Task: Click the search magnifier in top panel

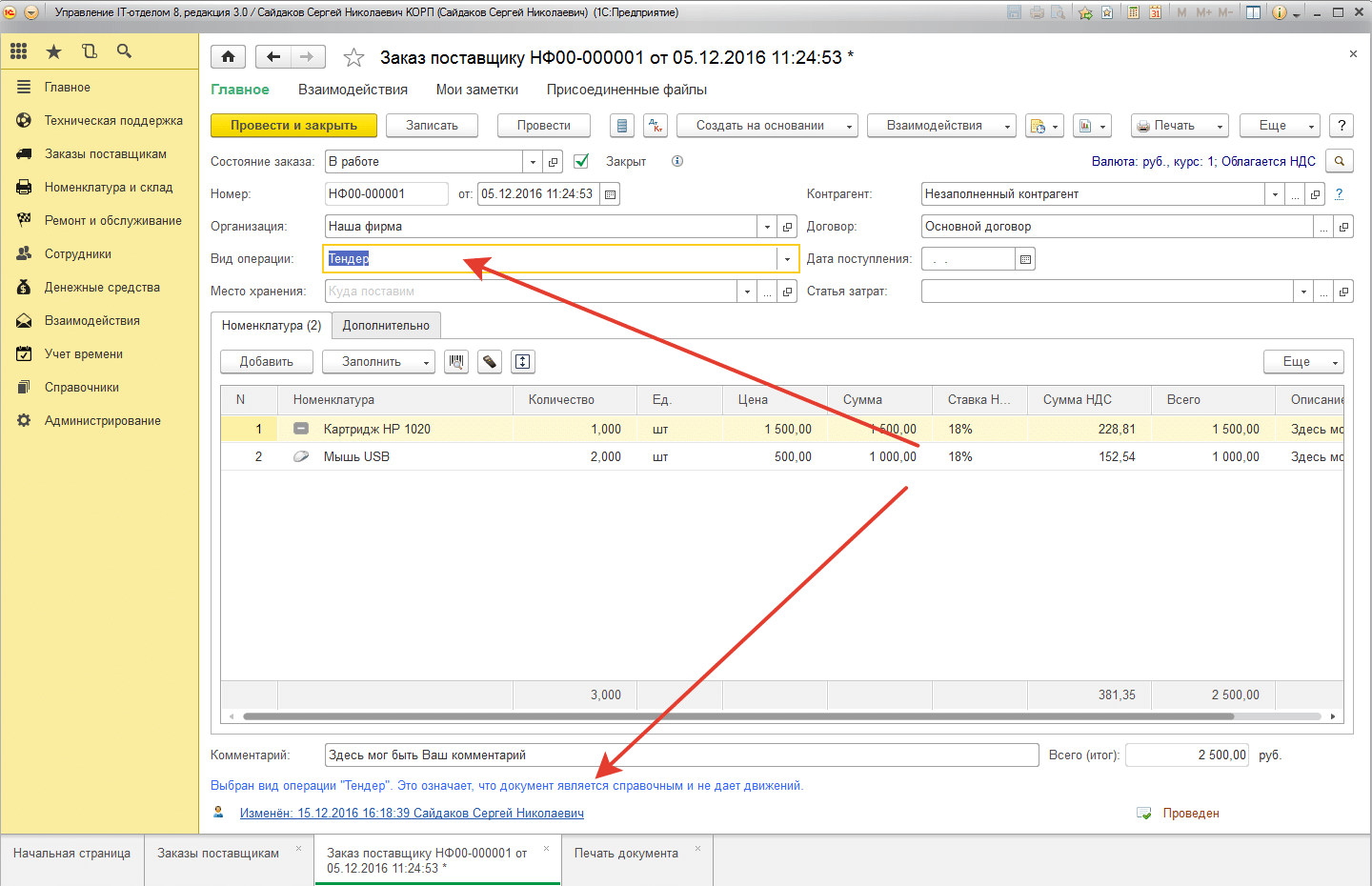Action: [x=124, y=51]
